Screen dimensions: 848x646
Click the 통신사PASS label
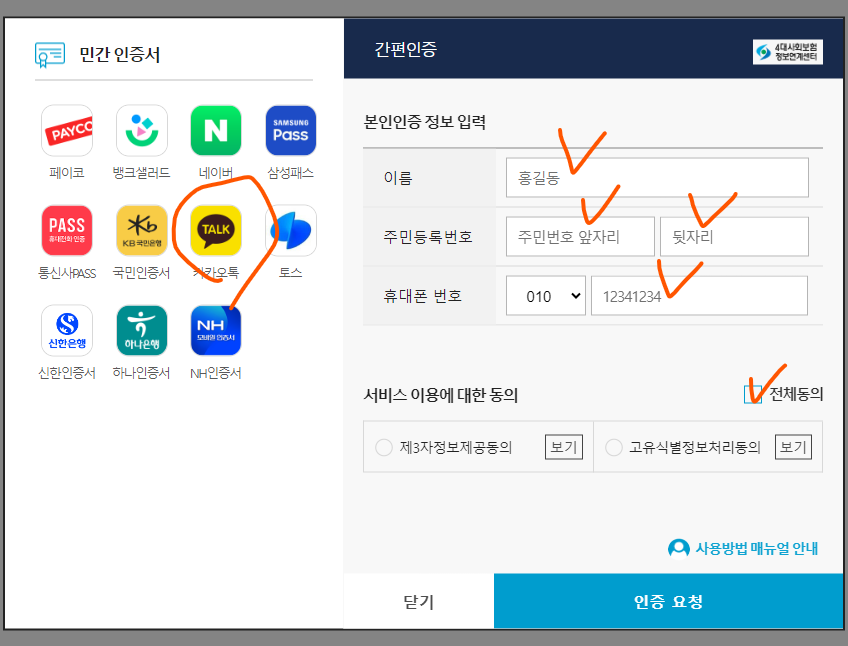pyautogui.click(x=67, y=273)
